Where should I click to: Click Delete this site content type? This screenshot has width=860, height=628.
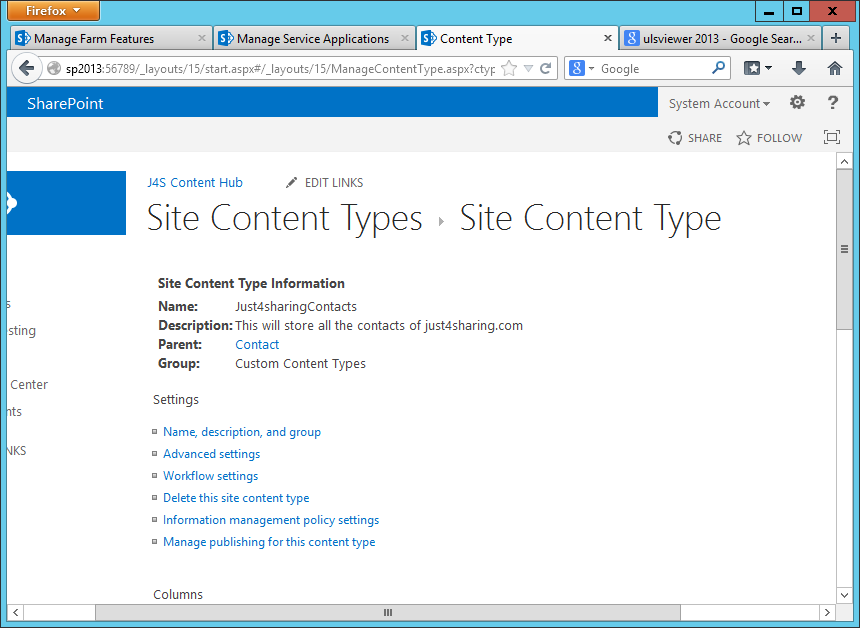[236, 498]
